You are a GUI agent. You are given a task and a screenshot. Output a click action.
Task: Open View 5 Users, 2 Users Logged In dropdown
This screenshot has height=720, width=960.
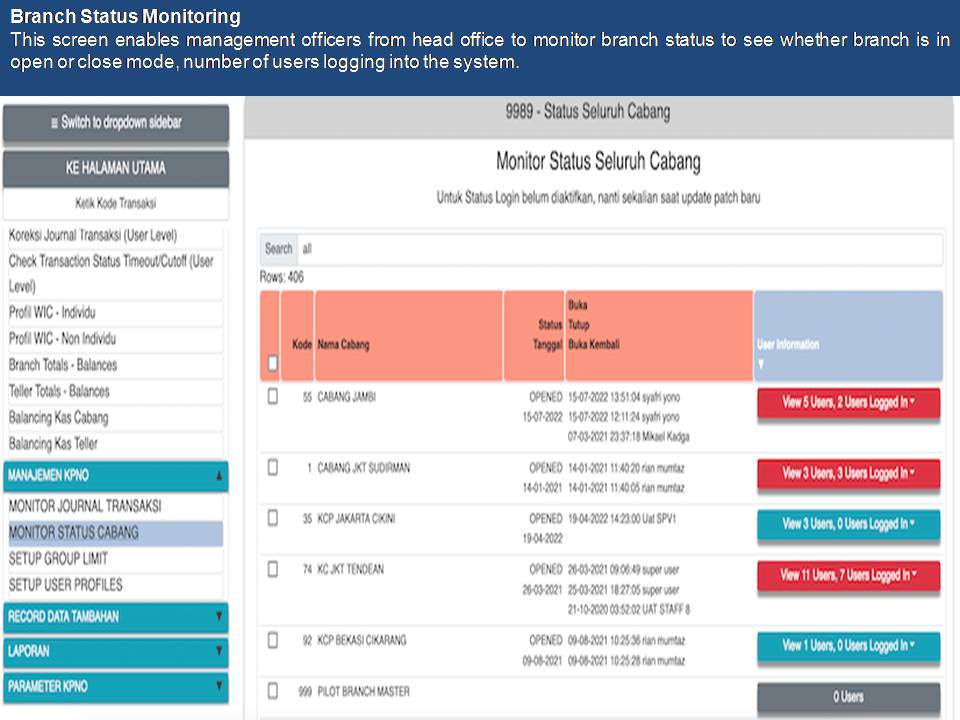point(848,403)
